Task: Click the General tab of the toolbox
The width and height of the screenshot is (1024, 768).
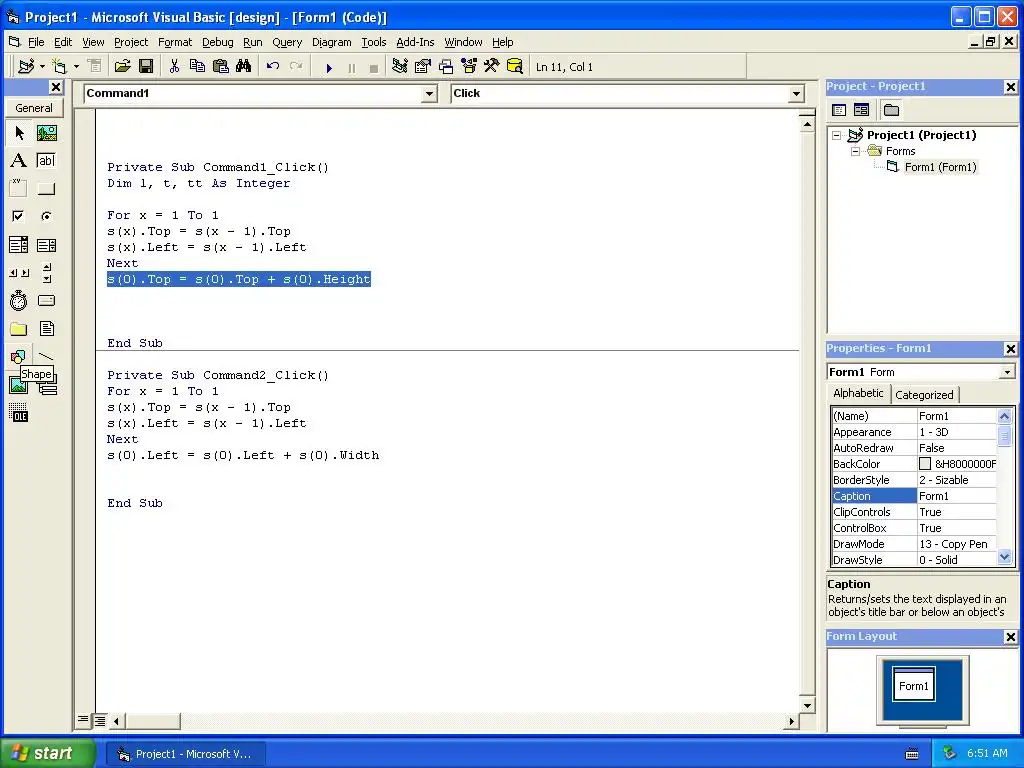Action: tap(34, 108)
